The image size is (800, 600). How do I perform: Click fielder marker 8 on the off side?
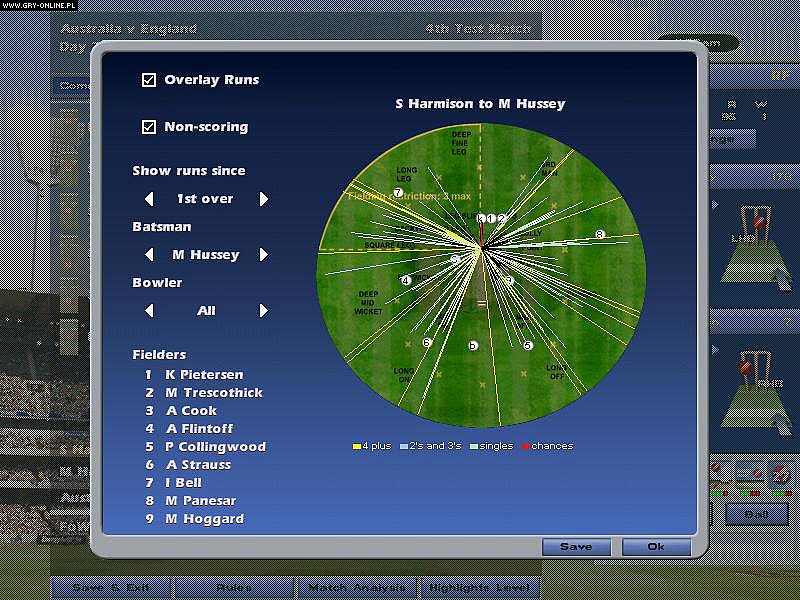point(599,234)
